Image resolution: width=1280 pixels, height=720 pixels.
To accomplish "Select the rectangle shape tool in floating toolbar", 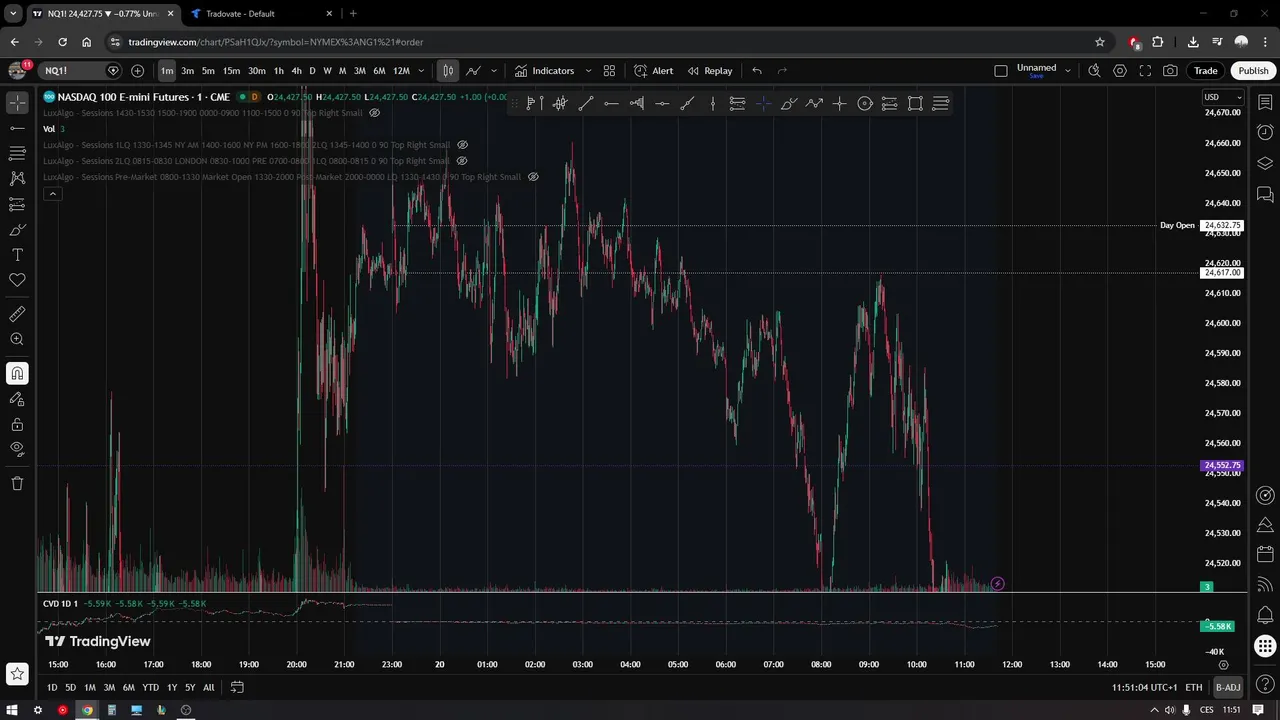I will pos(915,103).
